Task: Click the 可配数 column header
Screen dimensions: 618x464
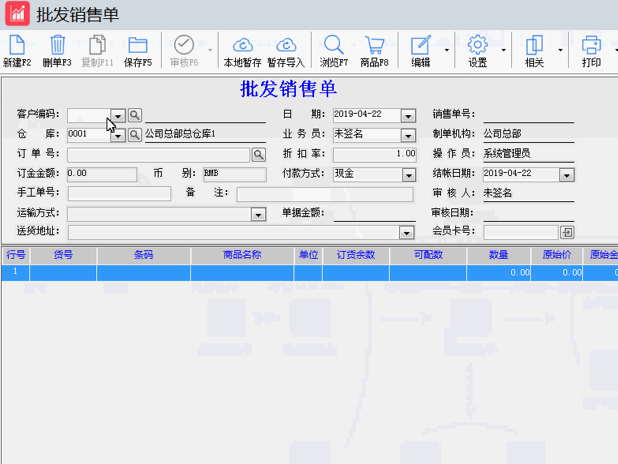Action: [428, 255]
